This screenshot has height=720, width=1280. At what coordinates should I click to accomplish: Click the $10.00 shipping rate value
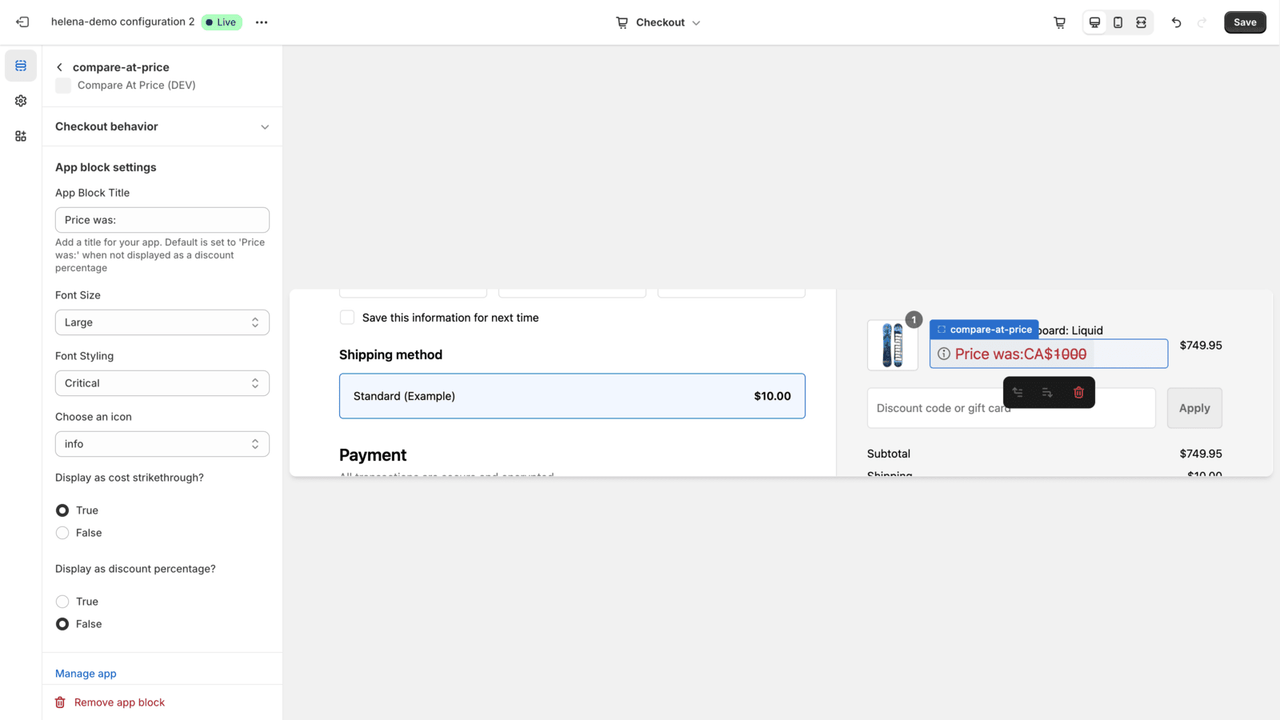772,396
